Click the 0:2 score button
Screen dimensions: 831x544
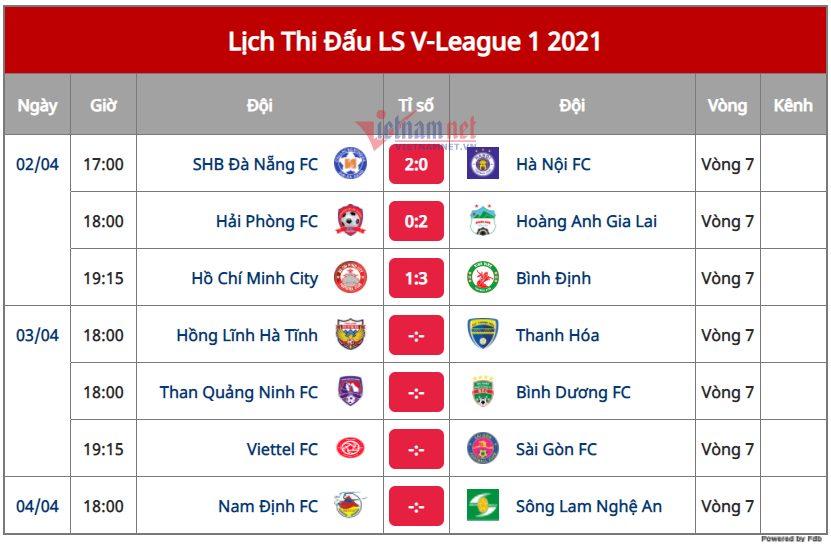pyautogui.click(x=416, y=221)
